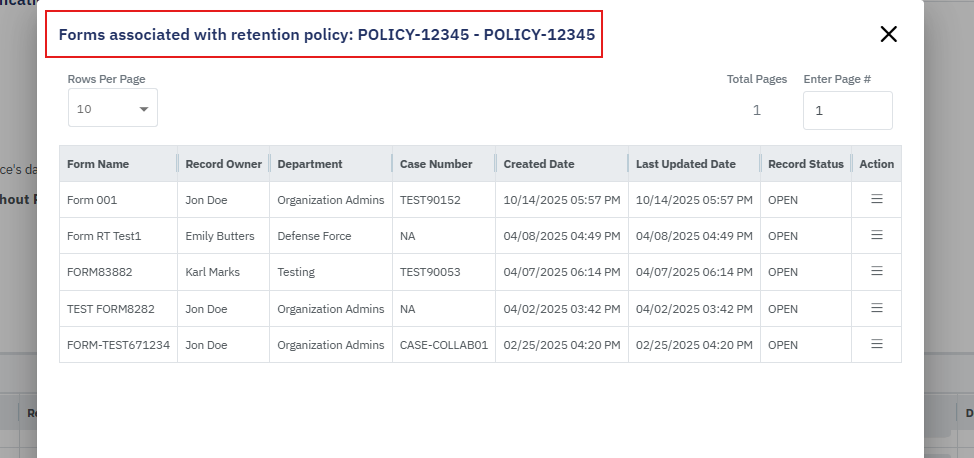Close the retention policy forms dialog

coord(888,34)
